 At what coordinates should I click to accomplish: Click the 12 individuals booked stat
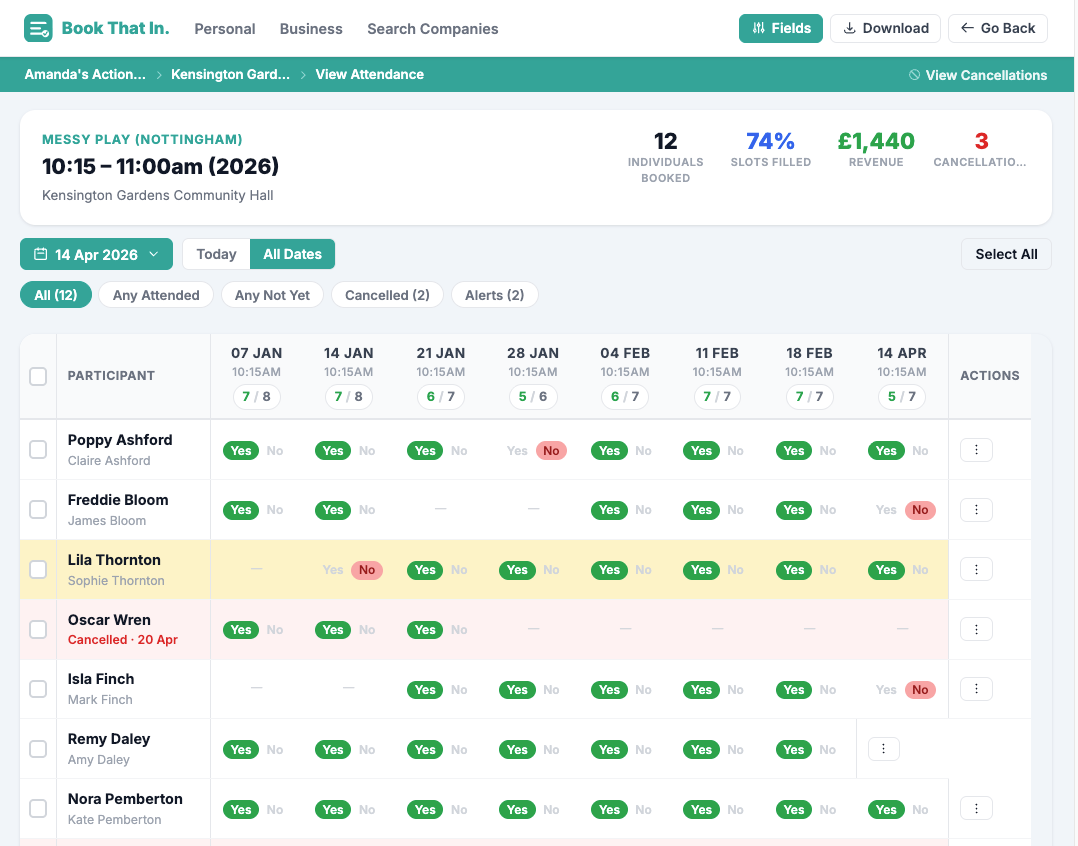tap(666, 157)
